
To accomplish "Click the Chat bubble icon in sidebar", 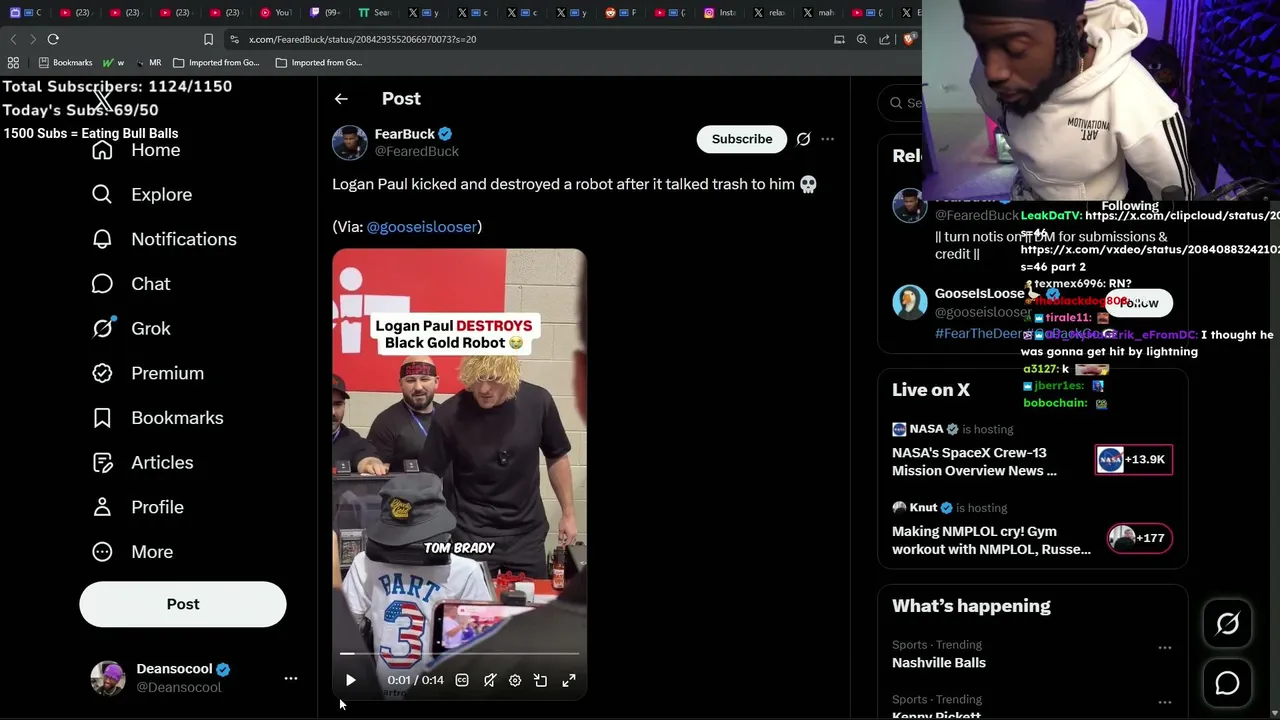I will pyautogui.click(x=102, y=284).
